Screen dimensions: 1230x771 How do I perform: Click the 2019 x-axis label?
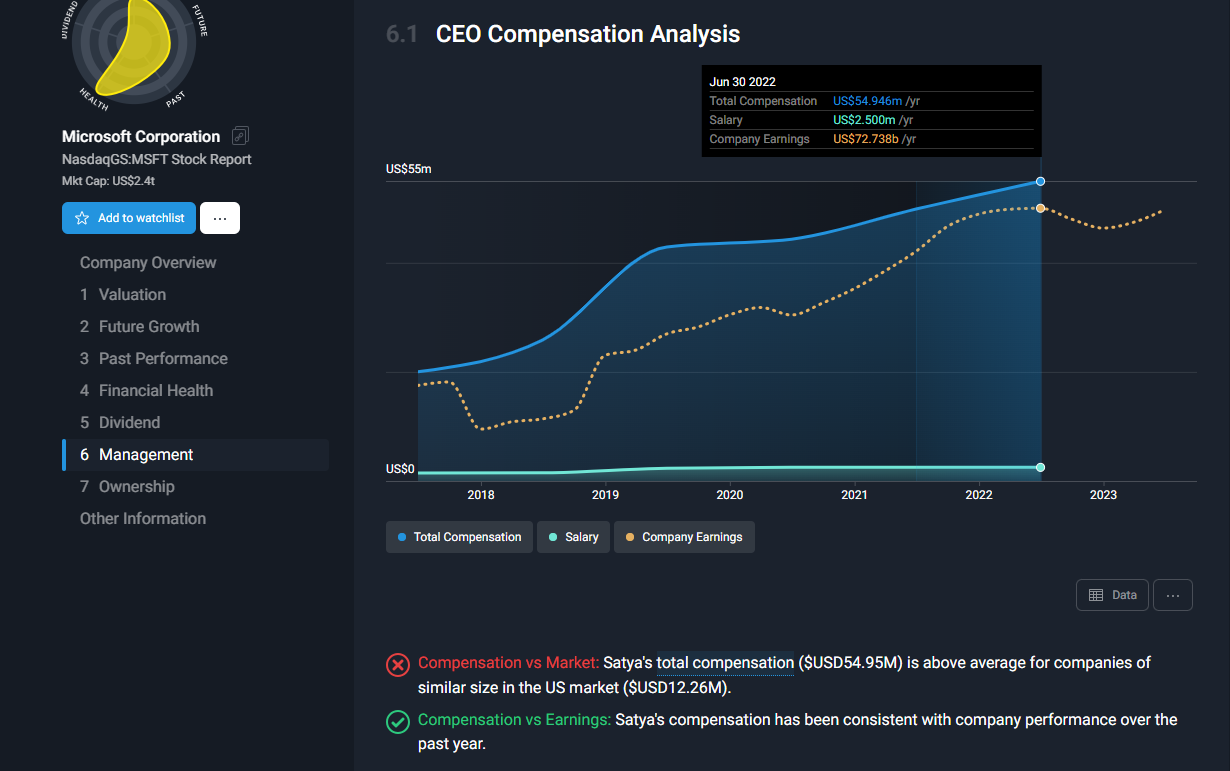pos(605,495)
